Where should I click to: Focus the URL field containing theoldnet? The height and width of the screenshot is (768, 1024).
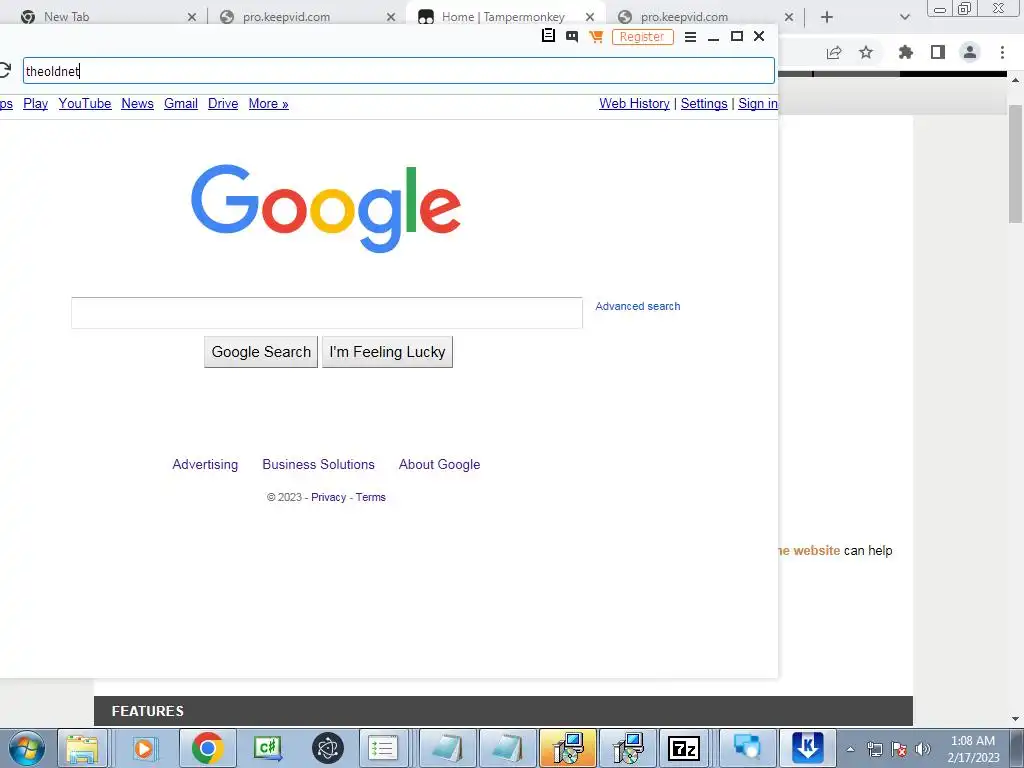point(399,71)
